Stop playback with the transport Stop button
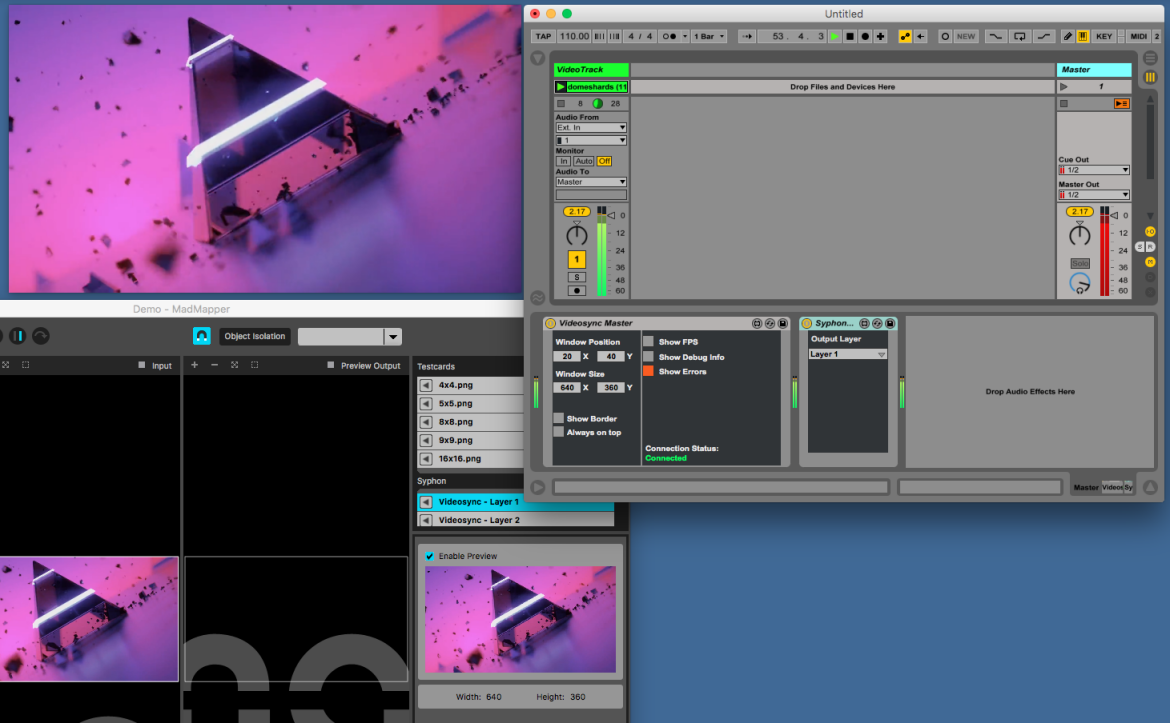Viewport: 1170px width, 723px height. click(850, 36)
